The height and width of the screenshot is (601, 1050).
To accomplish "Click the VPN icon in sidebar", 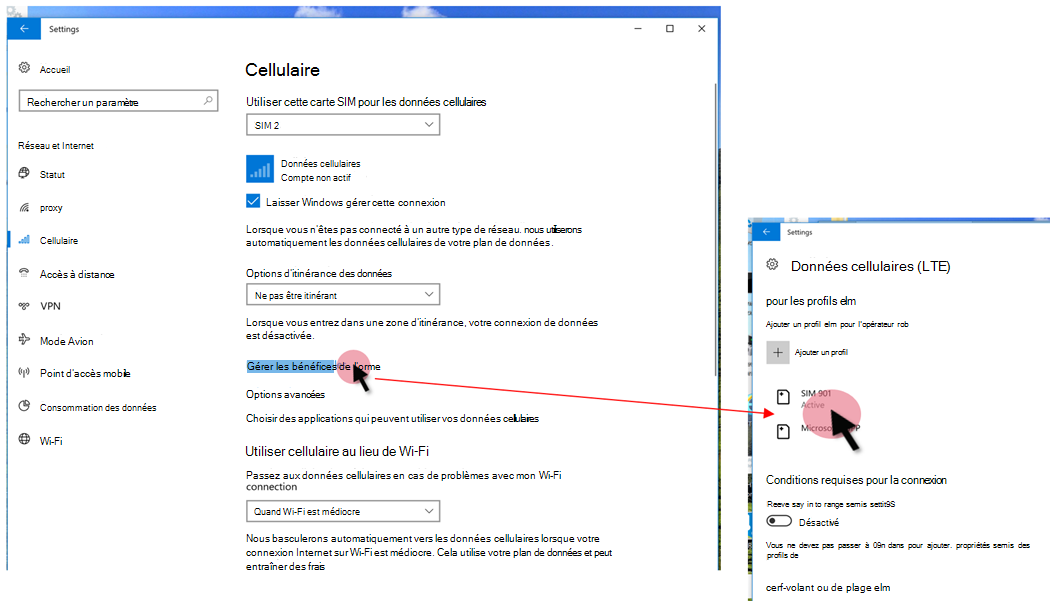I will coord(24,306).
